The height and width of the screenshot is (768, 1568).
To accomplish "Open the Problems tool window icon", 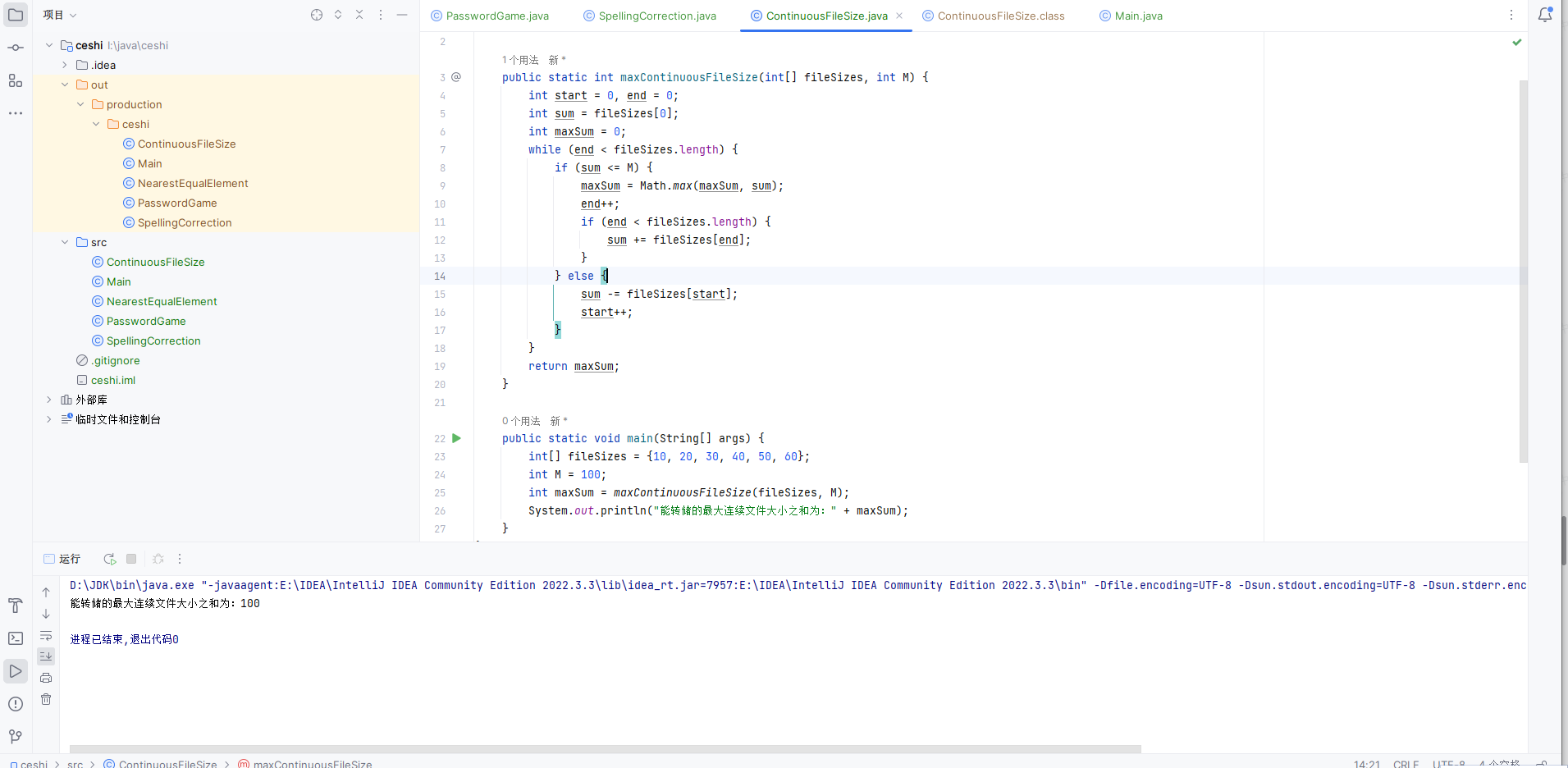I will (16, 704).
